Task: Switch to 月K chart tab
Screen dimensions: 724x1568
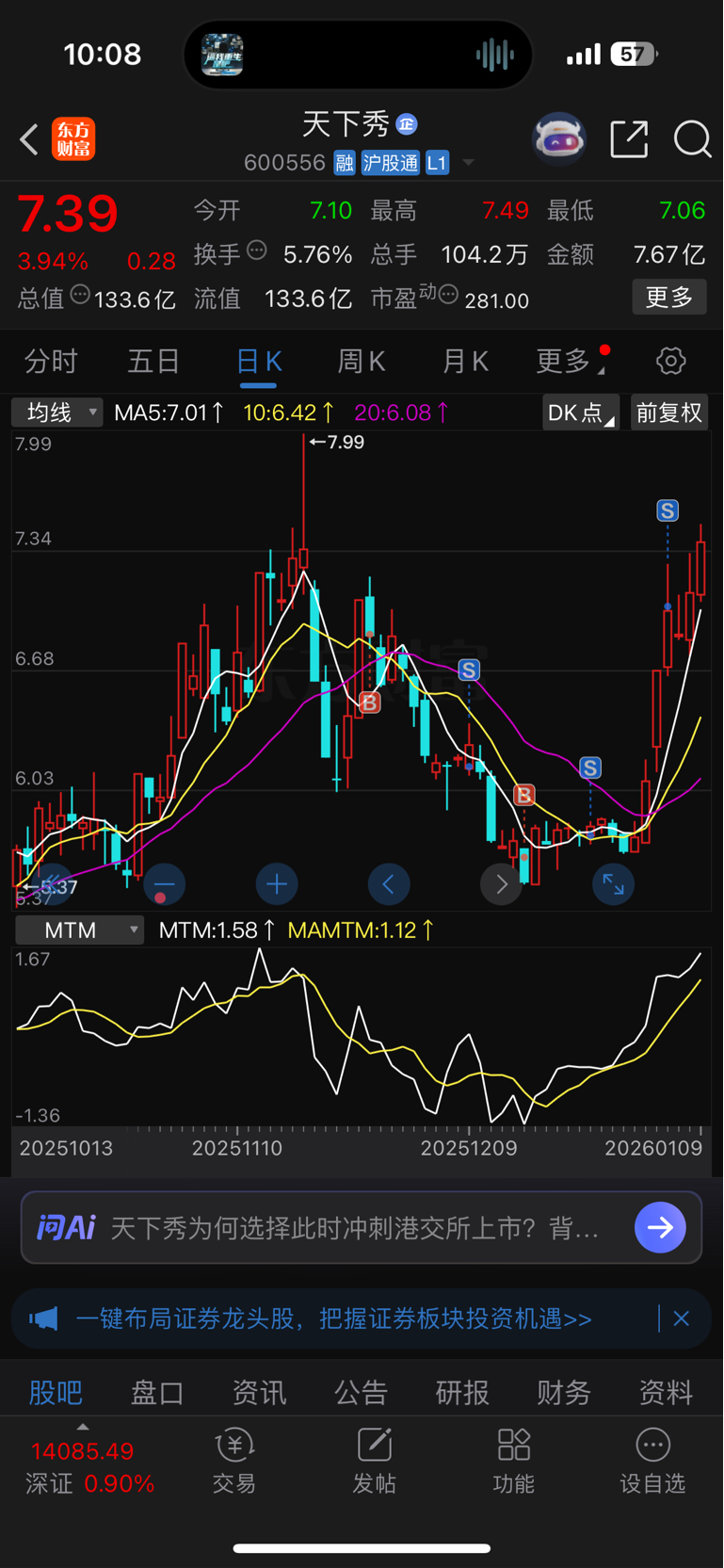Action: 465,361
